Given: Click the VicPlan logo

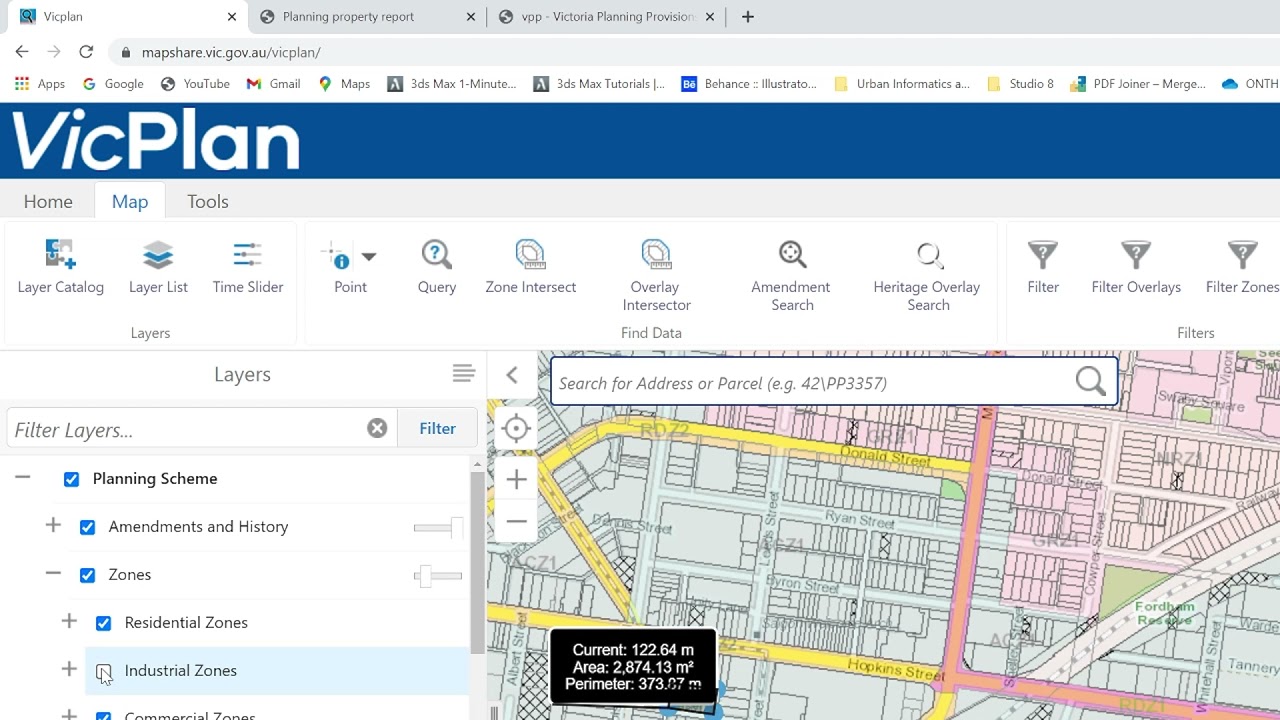Looking at the screenshot, I should tap(155, 141).
